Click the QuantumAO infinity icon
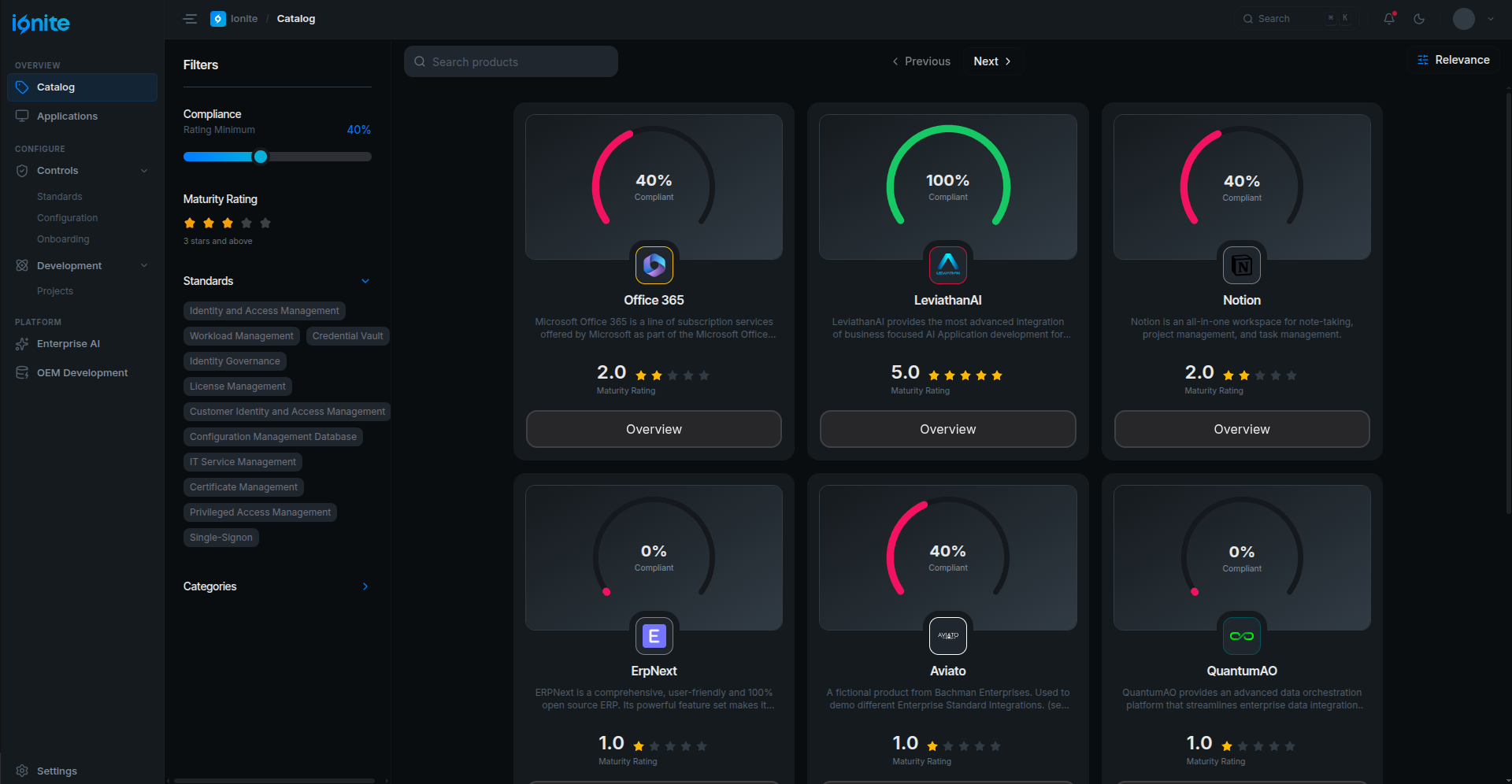The height and width of the screenshot is (784, 1512). [x=1241, y=636]
